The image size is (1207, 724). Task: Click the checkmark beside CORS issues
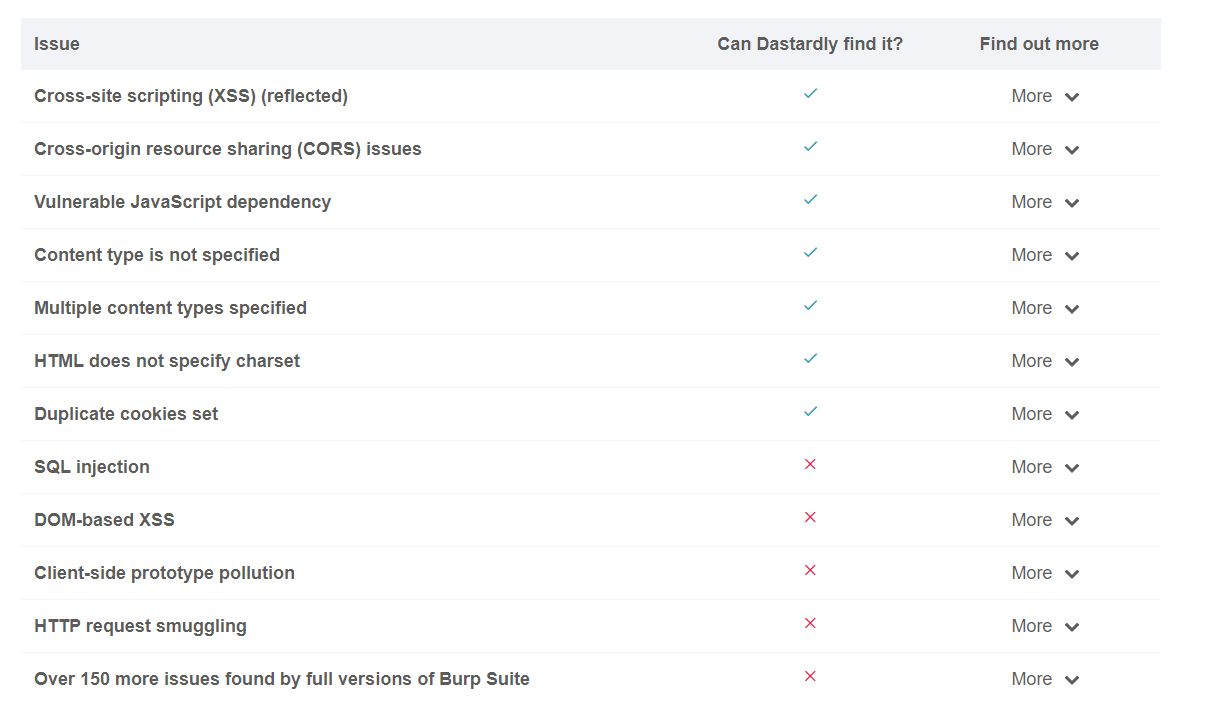pyautogui.click(x=810, y=147)
